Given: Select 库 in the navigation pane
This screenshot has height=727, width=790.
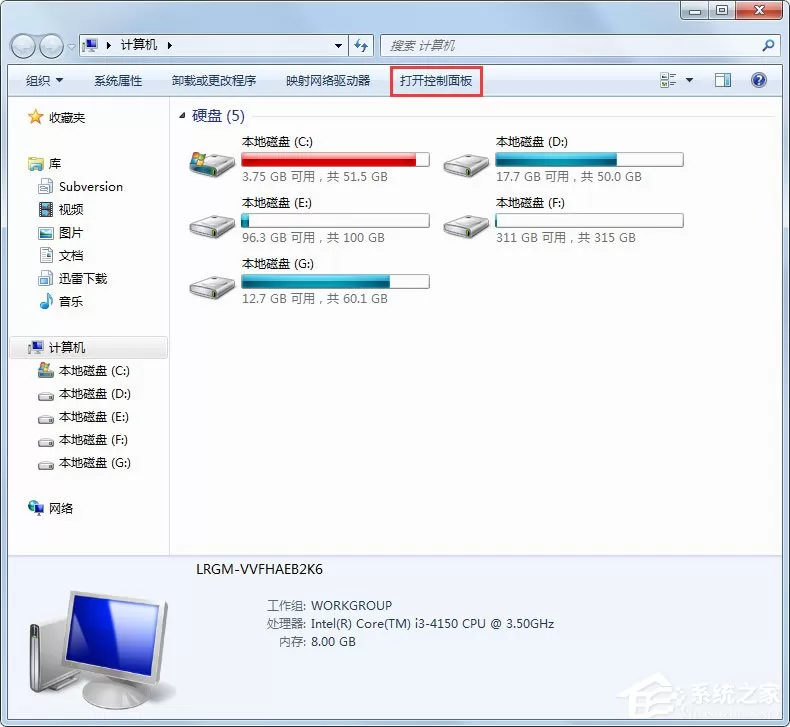Looking at the screenshot, I should coord(55,164).
